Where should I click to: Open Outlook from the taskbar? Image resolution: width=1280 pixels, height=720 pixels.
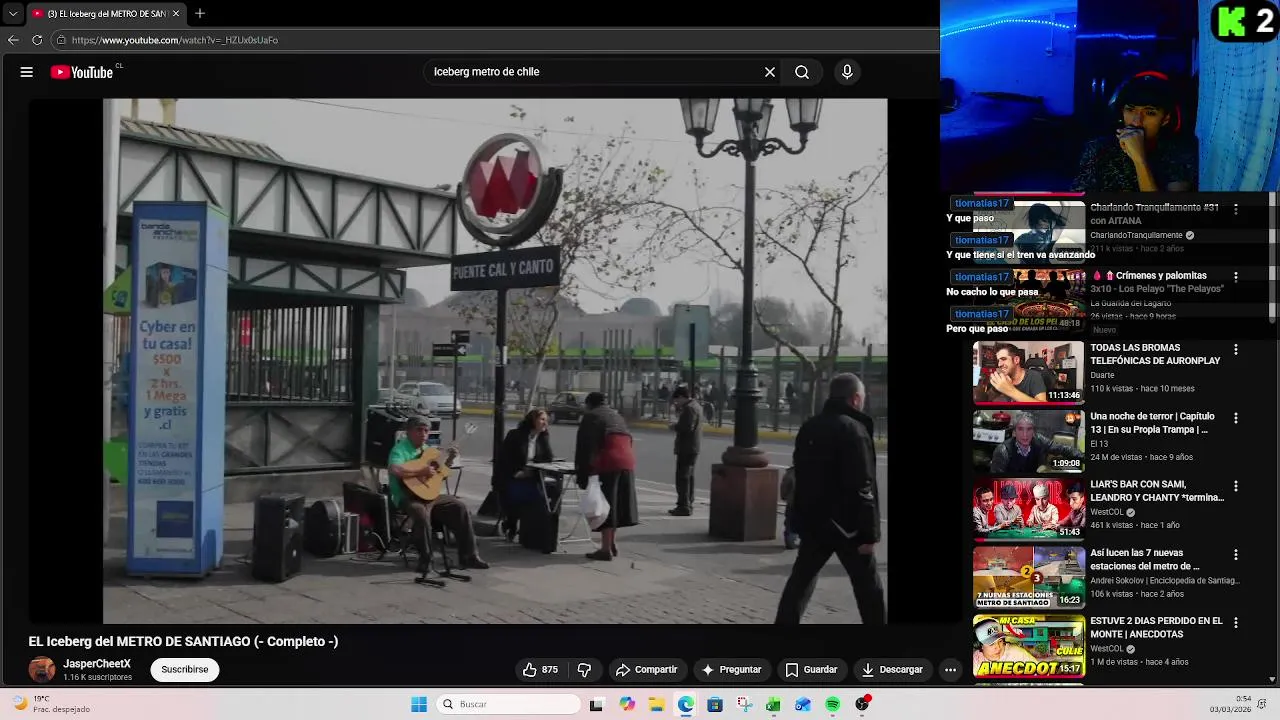803,705
